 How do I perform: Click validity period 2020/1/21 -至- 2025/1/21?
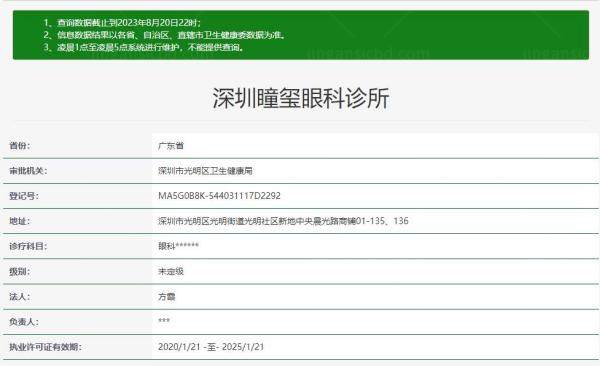tap(211, 346)
